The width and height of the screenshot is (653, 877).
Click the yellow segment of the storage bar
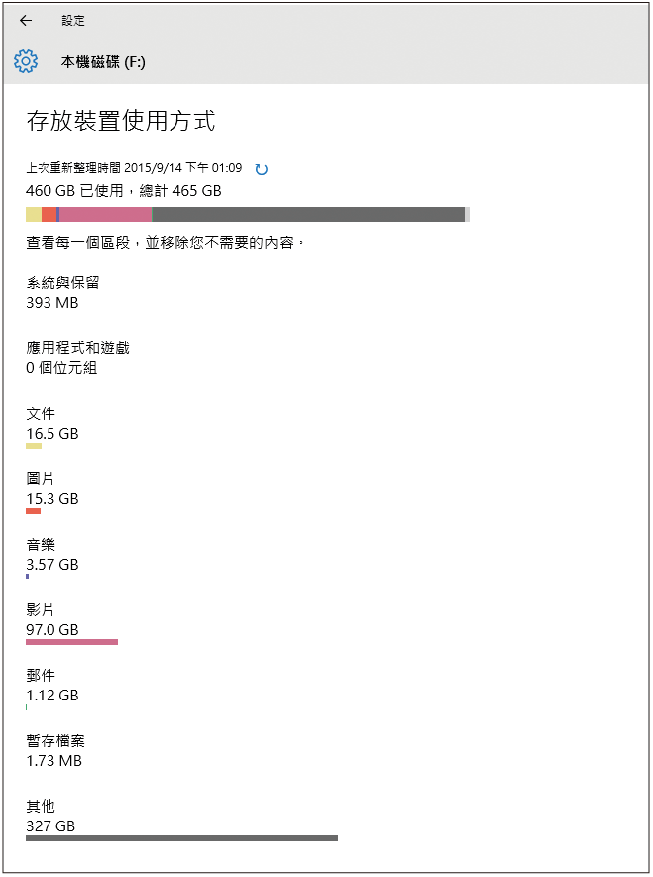point(34,214)
